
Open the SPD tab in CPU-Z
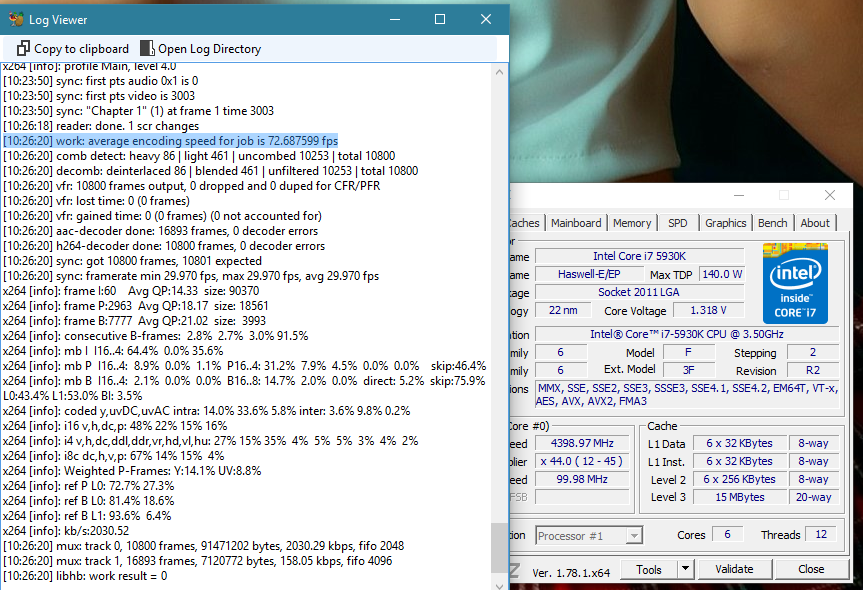coord(678,223)
